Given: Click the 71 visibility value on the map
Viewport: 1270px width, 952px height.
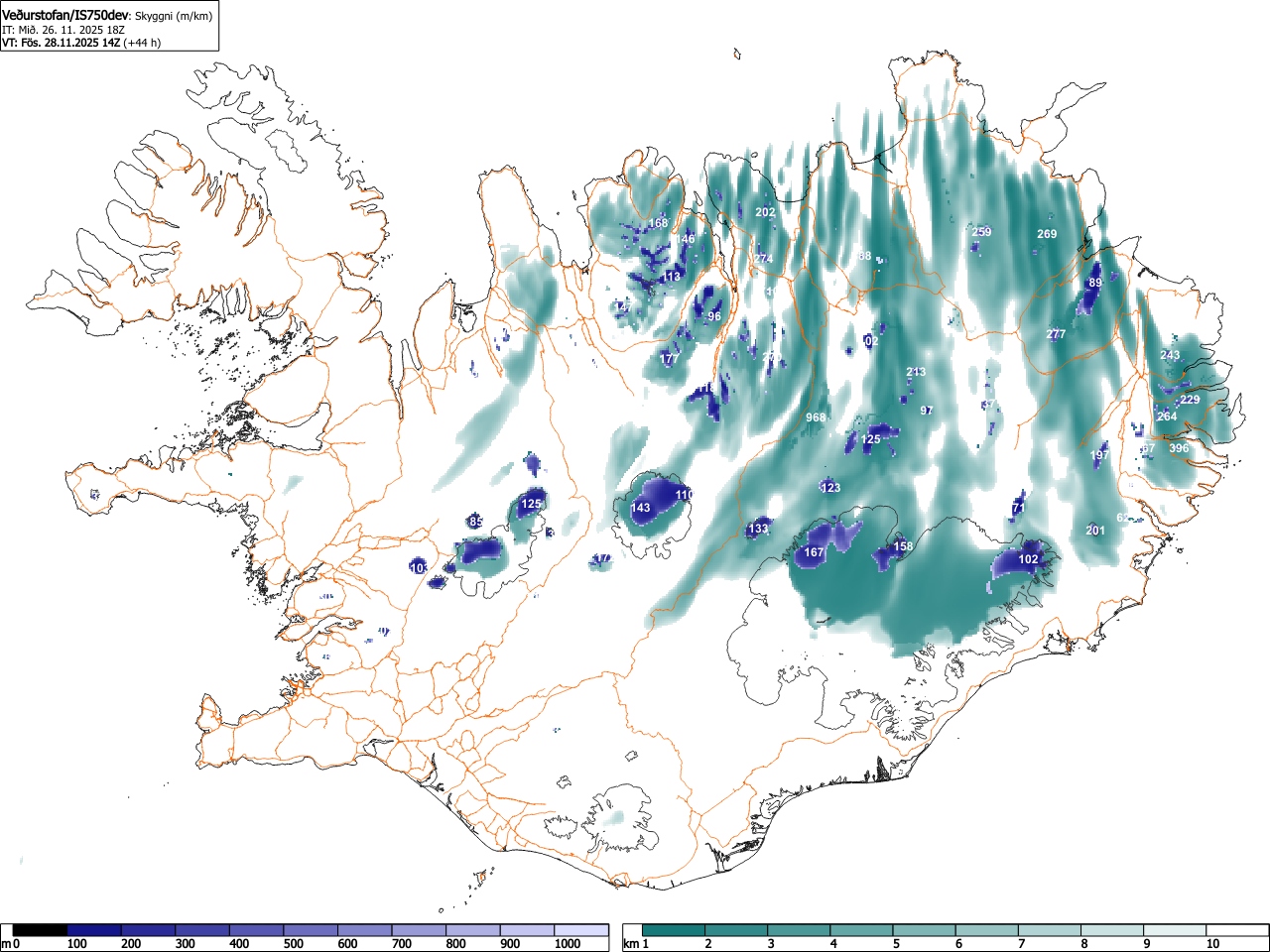Looking at the screenshot, I should click(1018, 508).
